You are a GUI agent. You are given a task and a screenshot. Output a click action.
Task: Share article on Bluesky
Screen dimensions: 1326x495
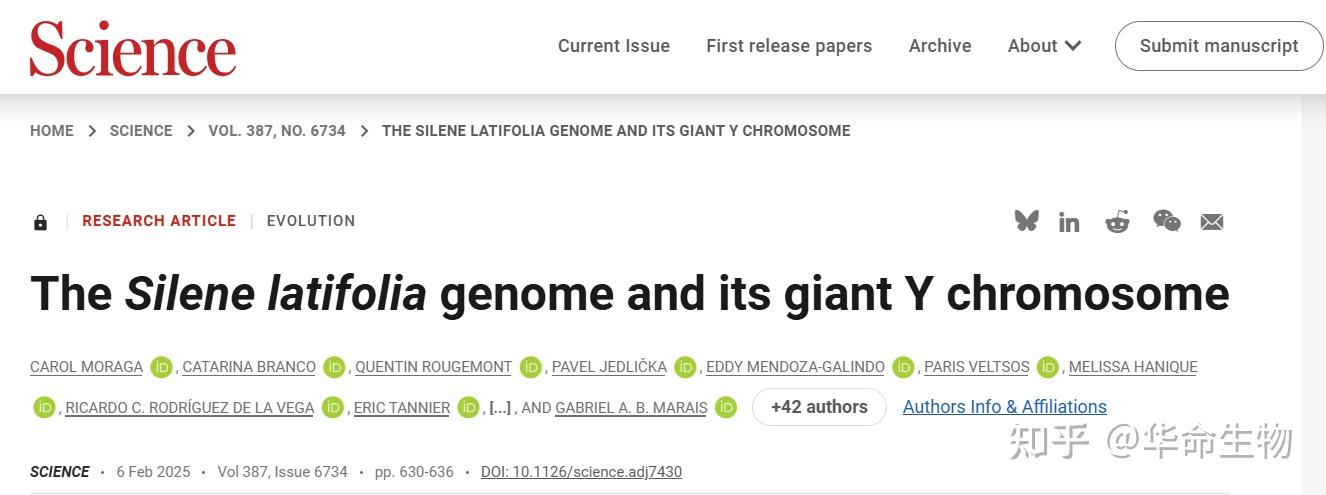(1026, 221)
